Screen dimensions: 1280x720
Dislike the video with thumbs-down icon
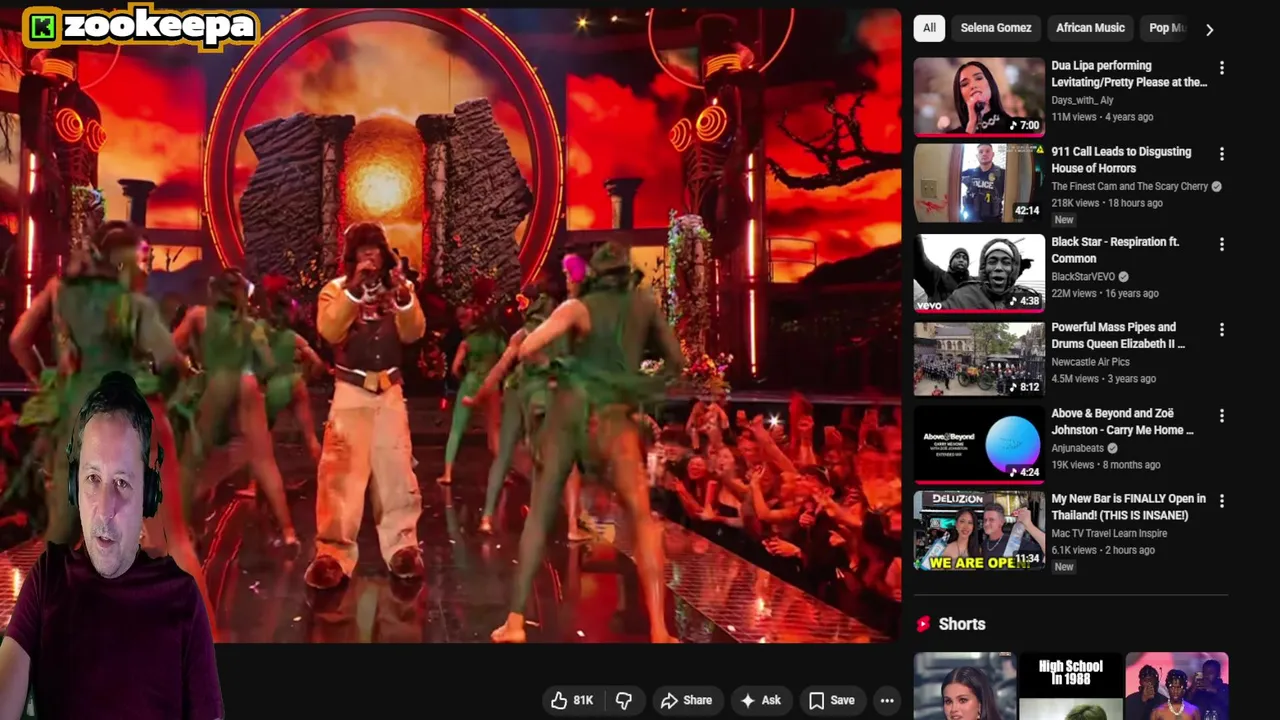[x=624, y=700]
